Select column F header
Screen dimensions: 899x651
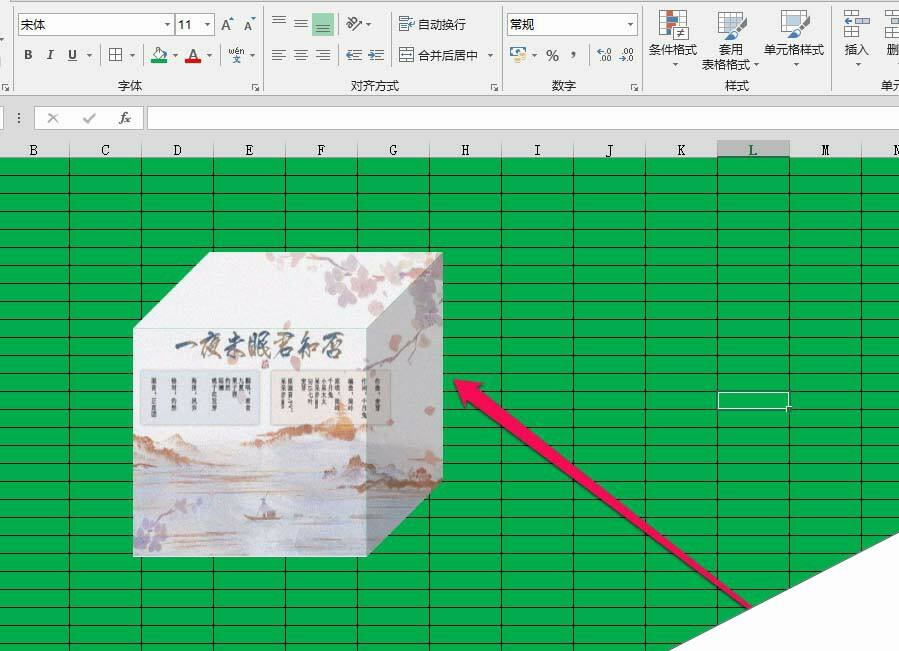321,150
